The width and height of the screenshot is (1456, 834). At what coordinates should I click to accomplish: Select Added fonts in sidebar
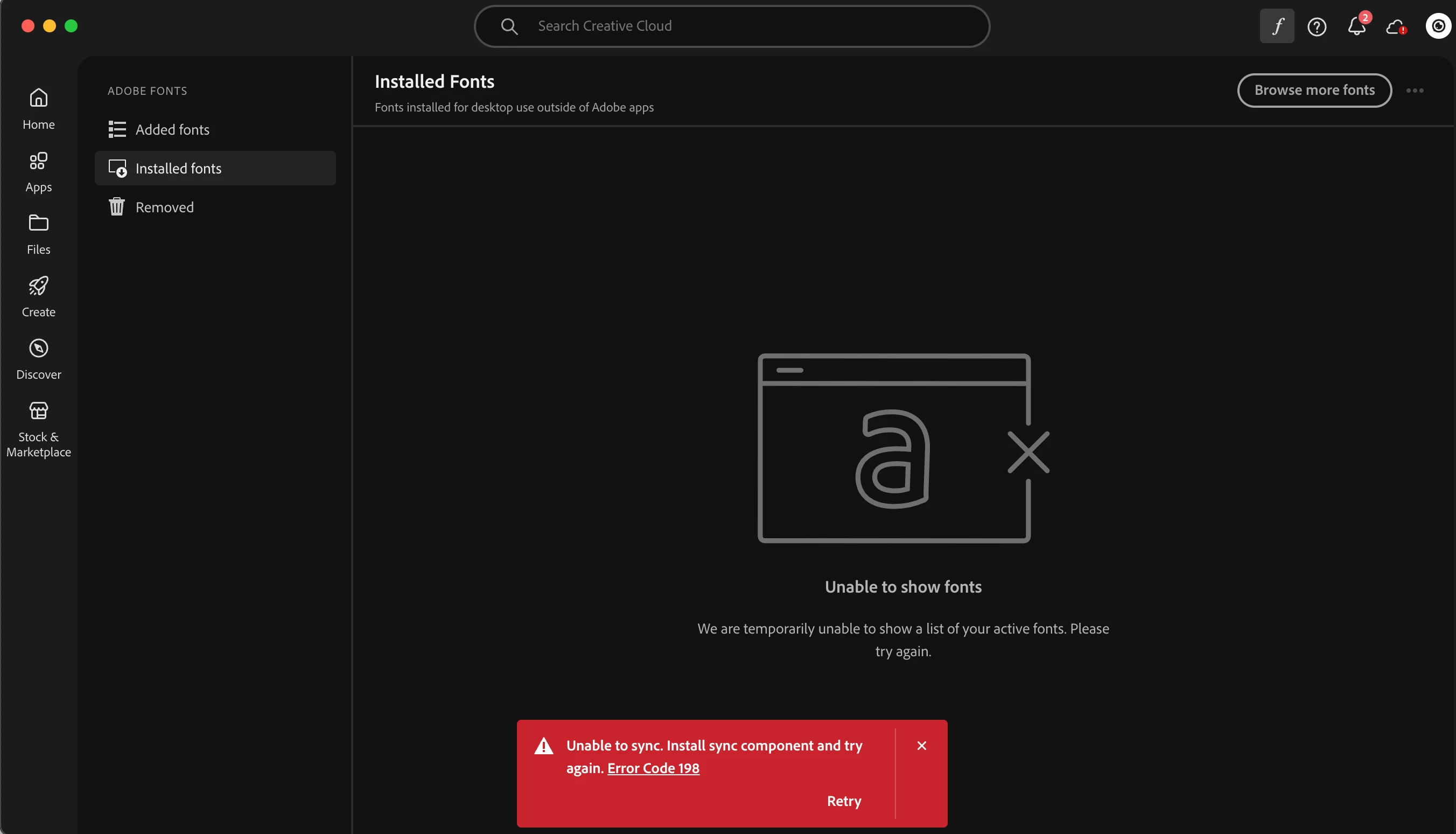pyautogui.click(x=172, y=129)
